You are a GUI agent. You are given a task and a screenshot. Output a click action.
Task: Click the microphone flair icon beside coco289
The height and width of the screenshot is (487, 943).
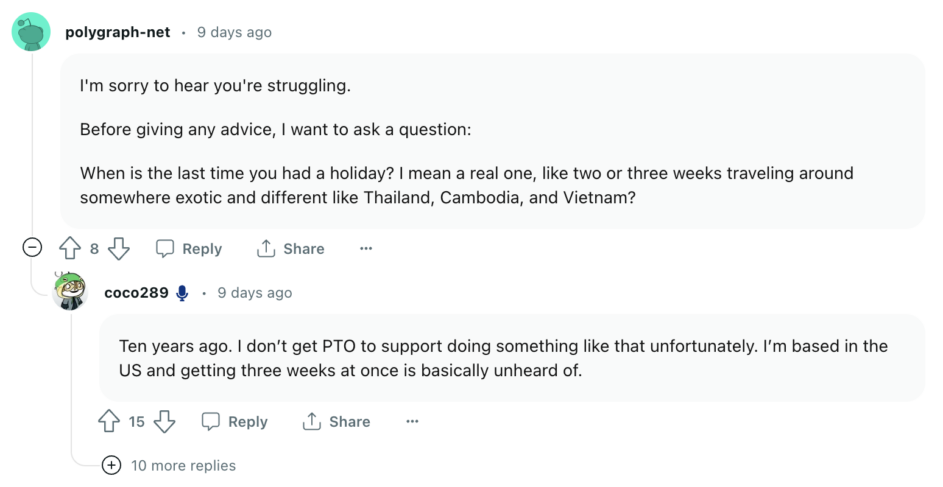[x=182, y=293]
